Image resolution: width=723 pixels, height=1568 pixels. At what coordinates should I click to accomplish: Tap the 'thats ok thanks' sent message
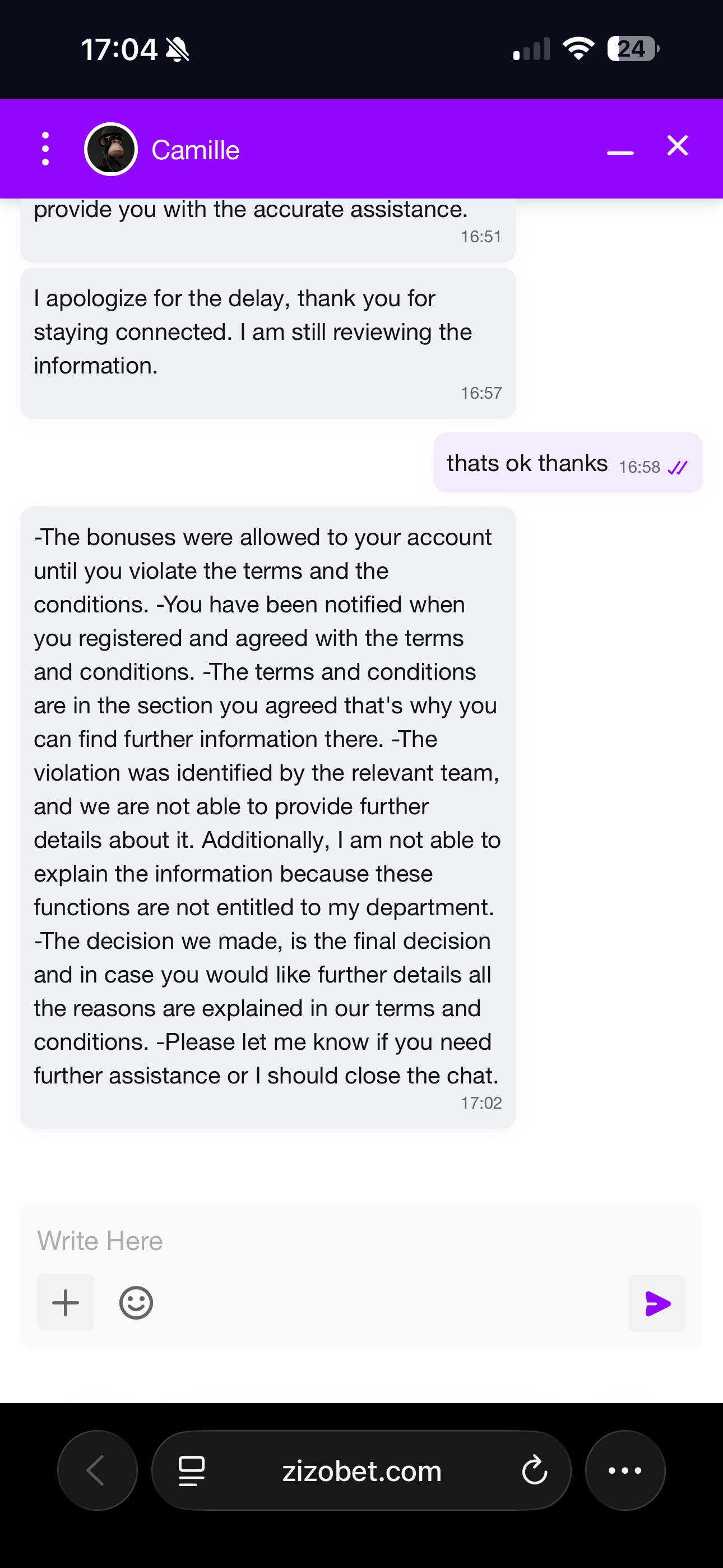(568, 463)
